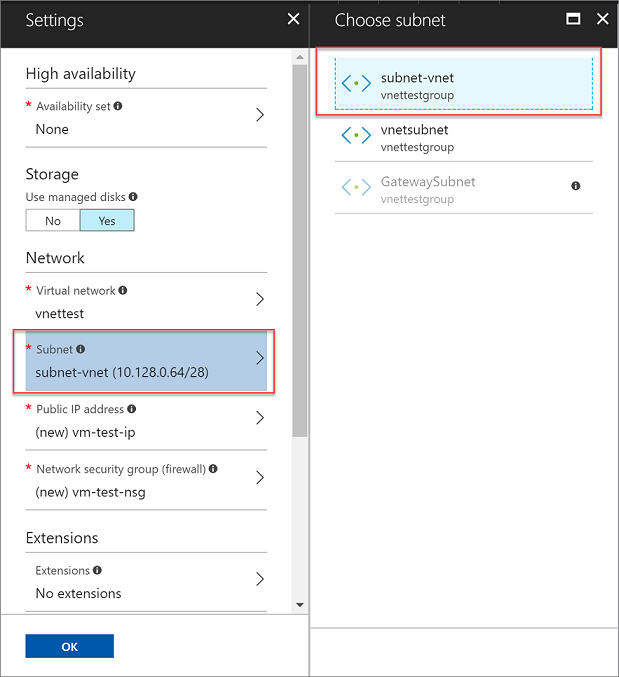Open Public IP address chevron

point(259,418)
